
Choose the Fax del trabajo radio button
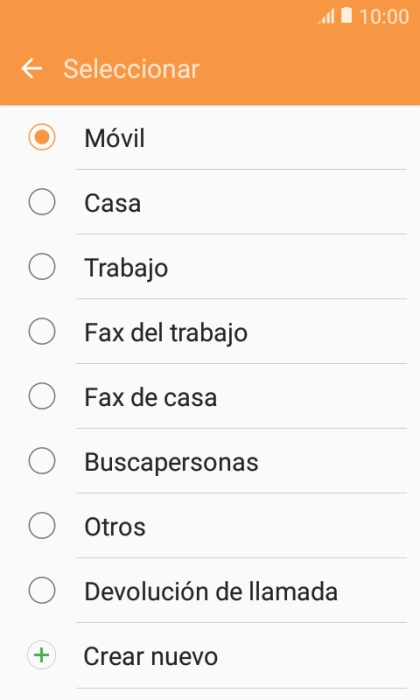point(42,331)
